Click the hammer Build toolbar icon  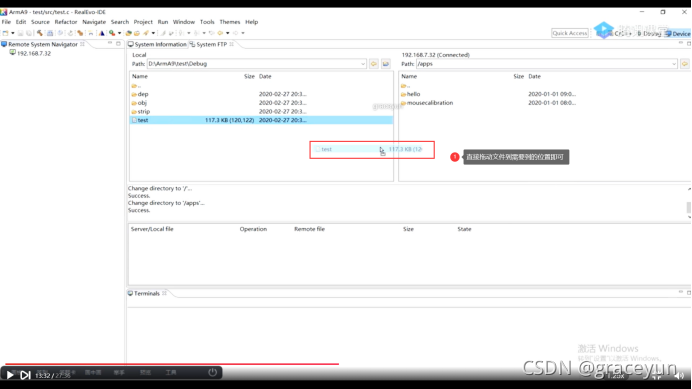tap(40, 33)
